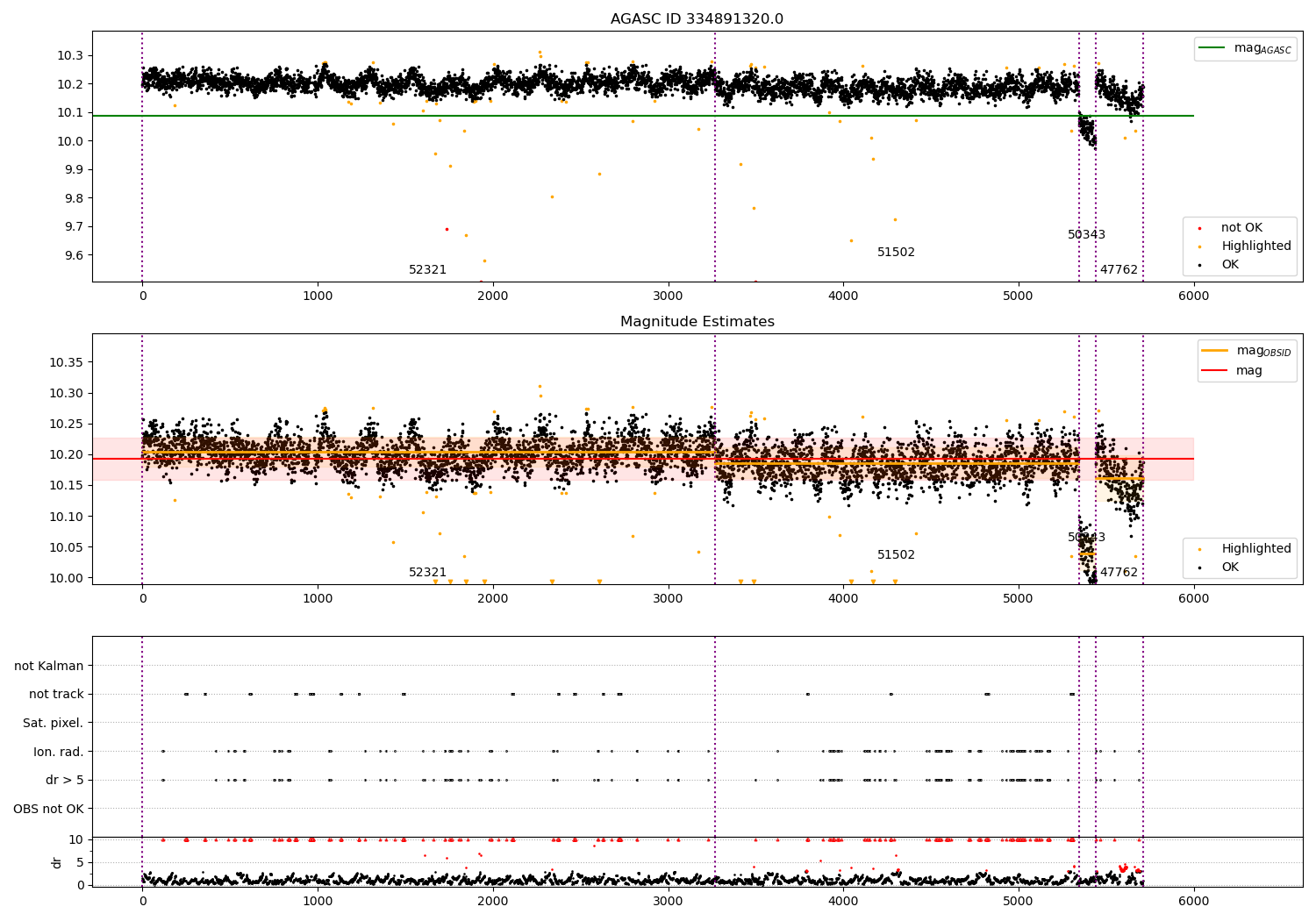
Task: Click the "Sat. pixel." row label
Action: (x=54, y=723)
